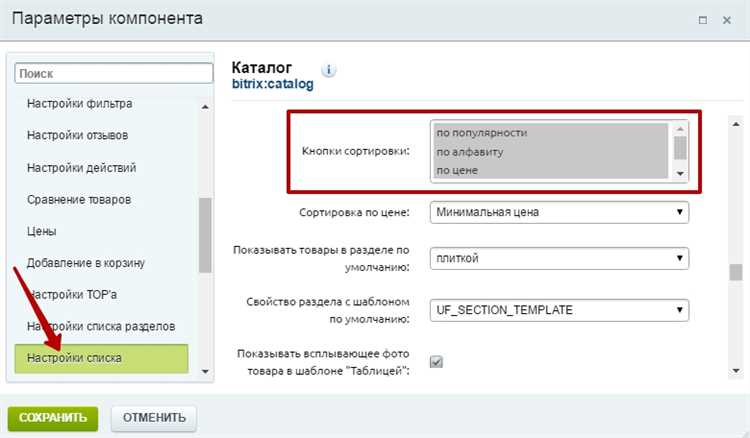Select по алфавиту in sort buttons list
The image size is (750, 438).
click(x=551, y=152)
